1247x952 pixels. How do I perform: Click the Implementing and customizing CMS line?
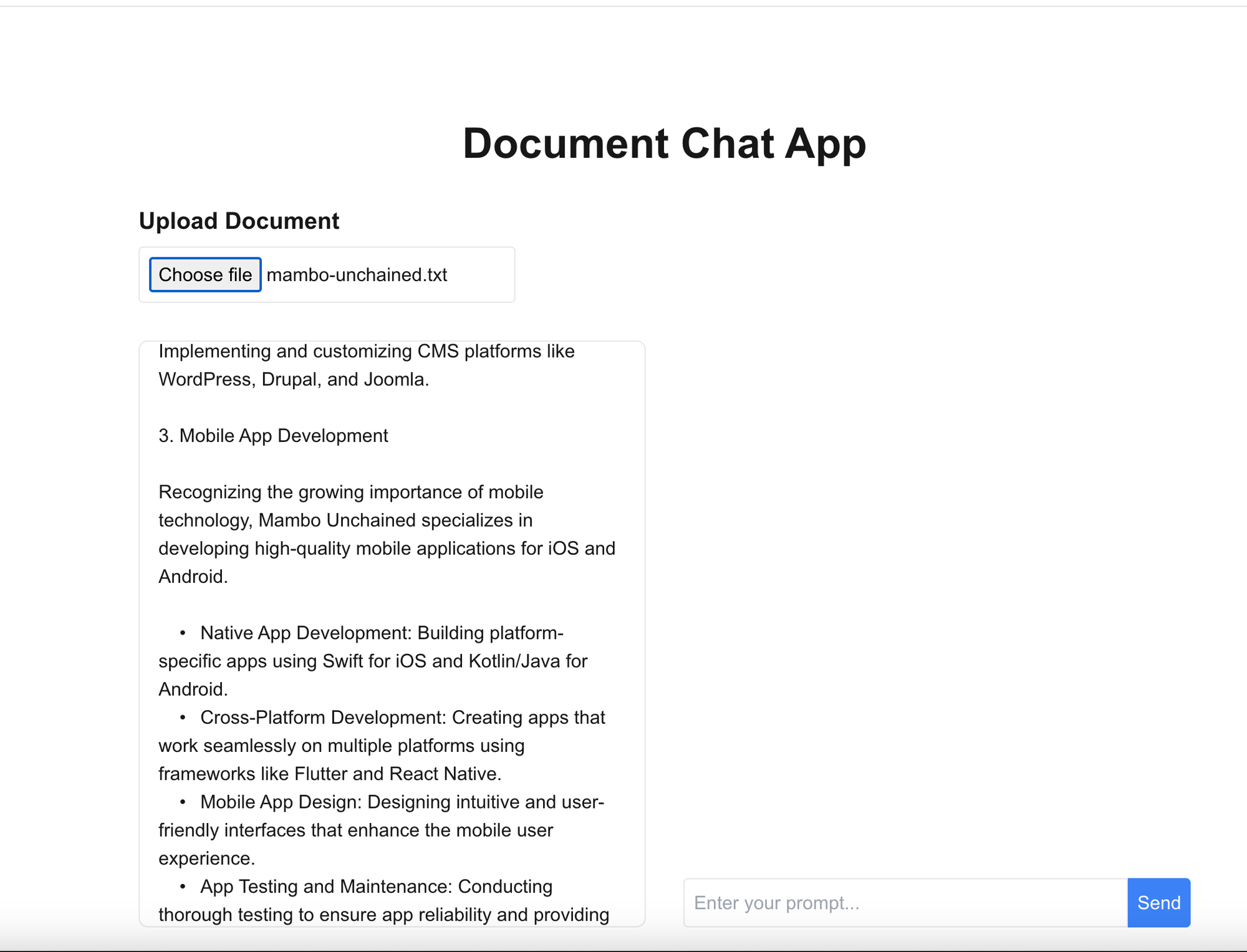[366, 352]
